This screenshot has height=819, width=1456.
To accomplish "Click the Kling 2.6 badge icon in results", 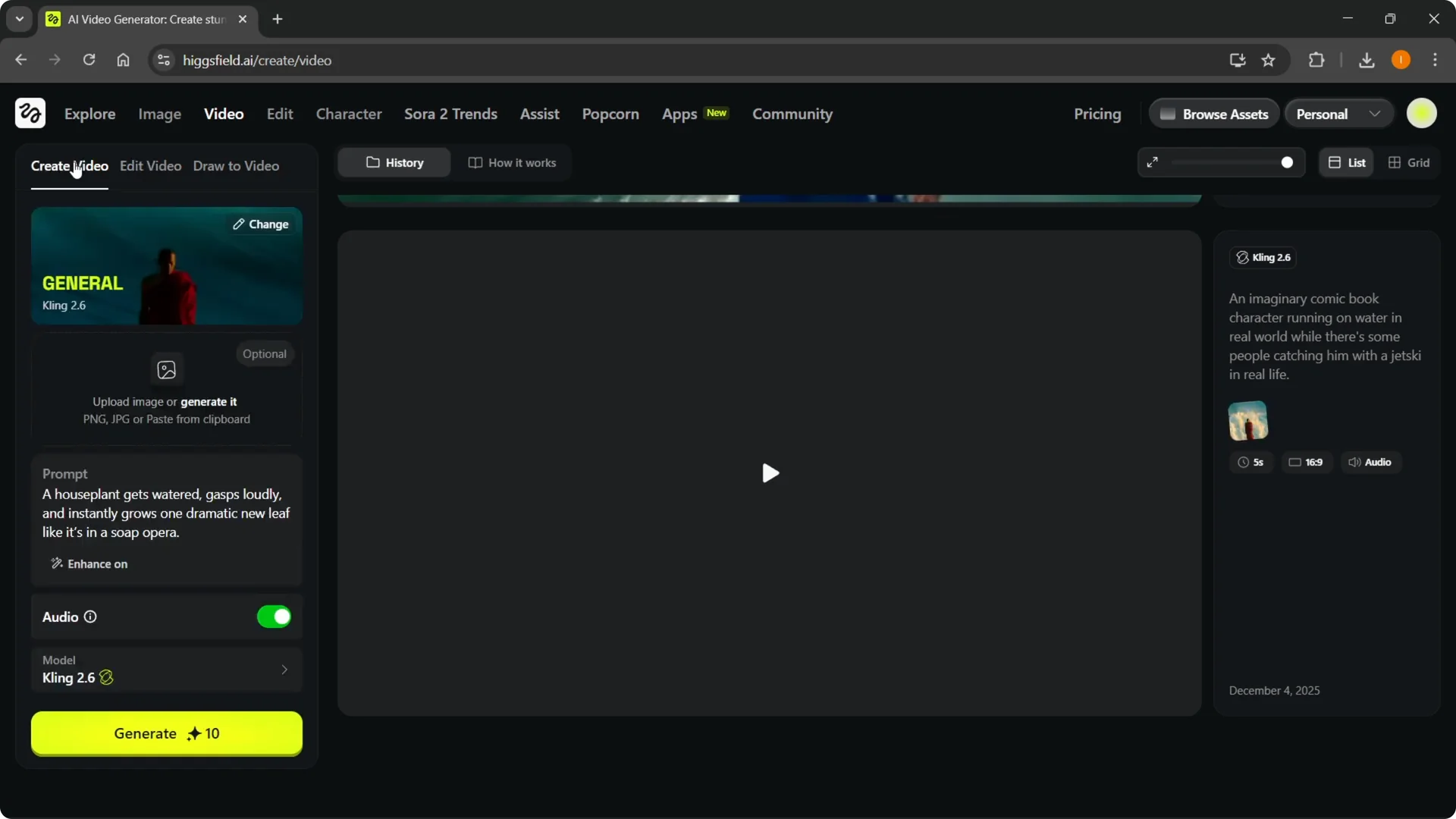I will (1241, 257).
